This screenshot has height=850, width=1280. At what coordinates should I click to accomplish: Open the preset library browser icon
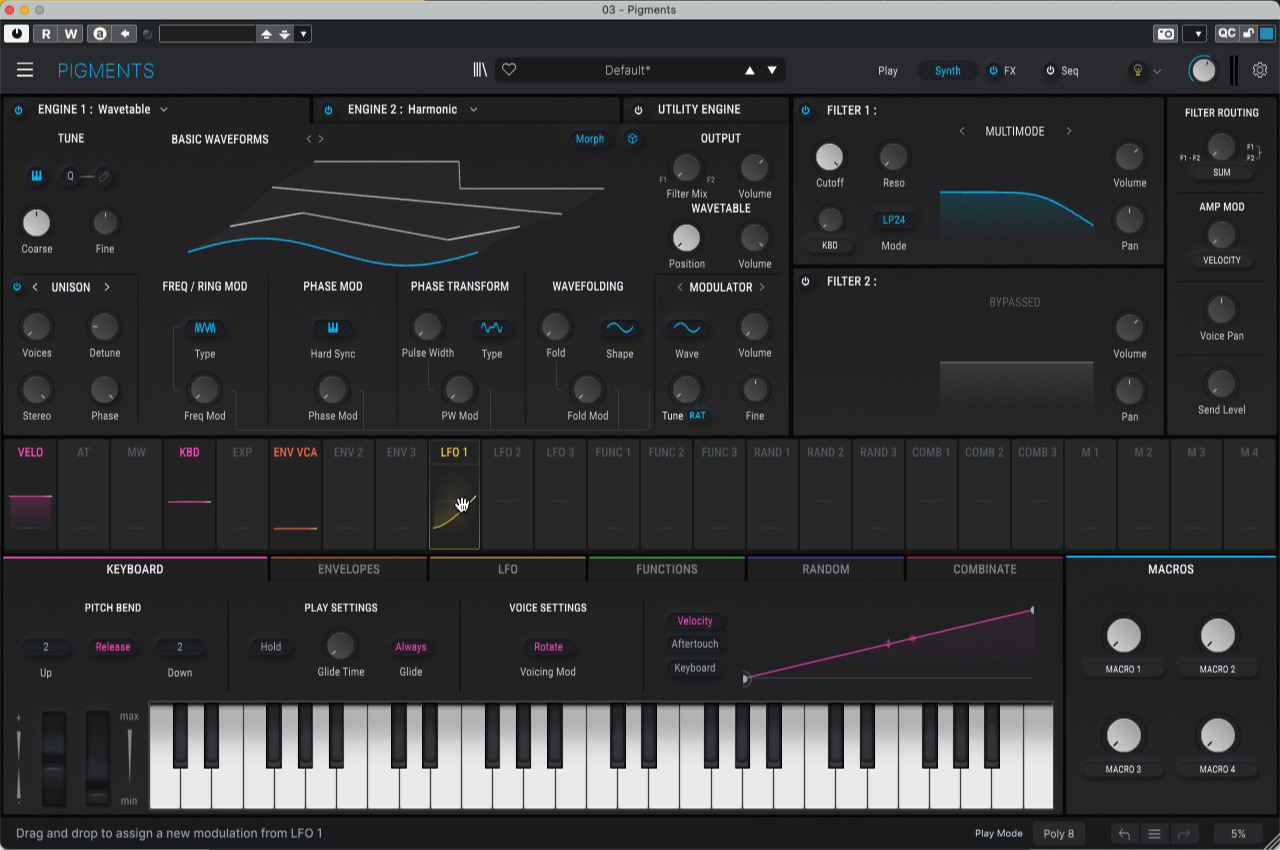480,70
